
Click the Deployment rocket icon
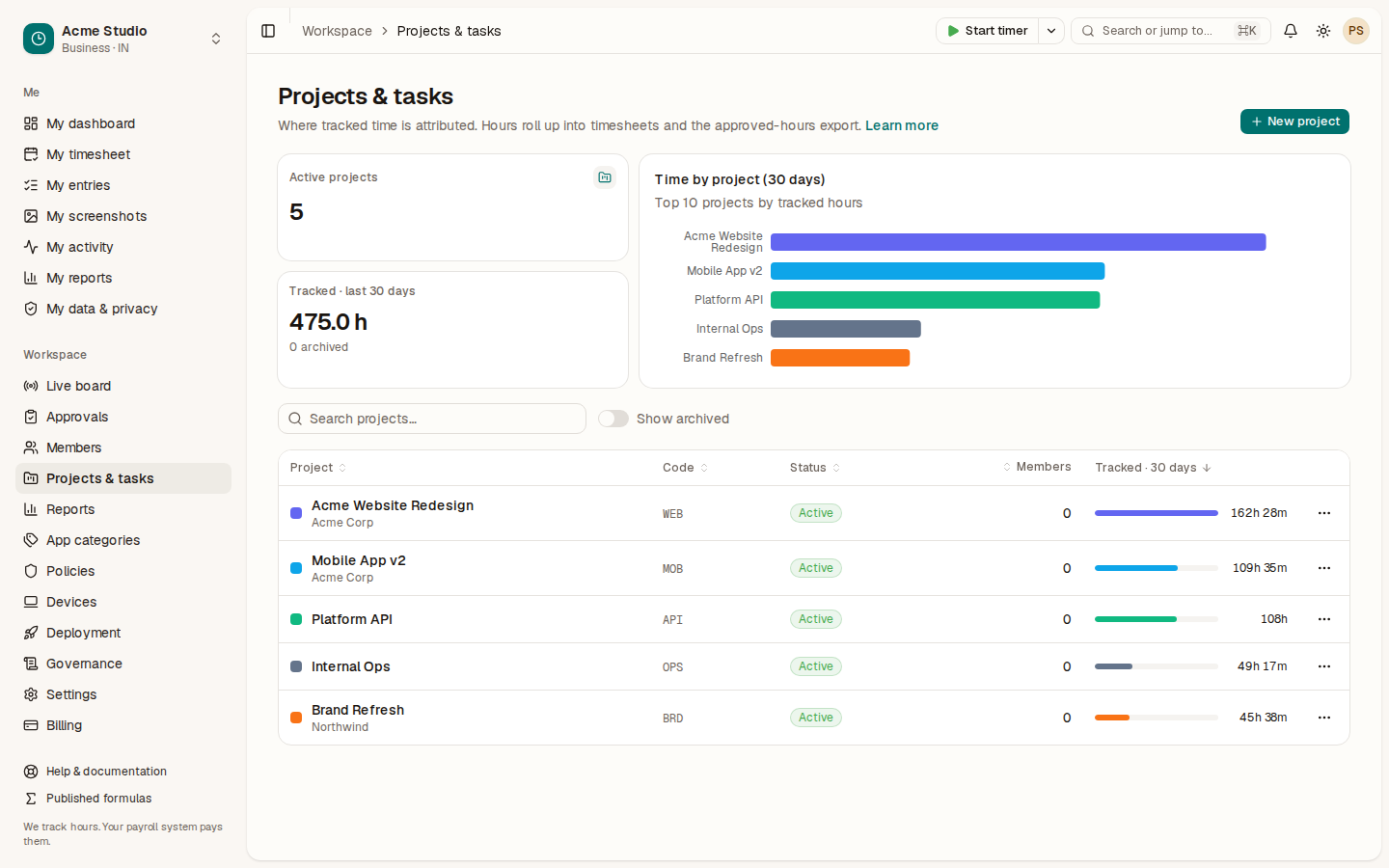click(31, 633)
